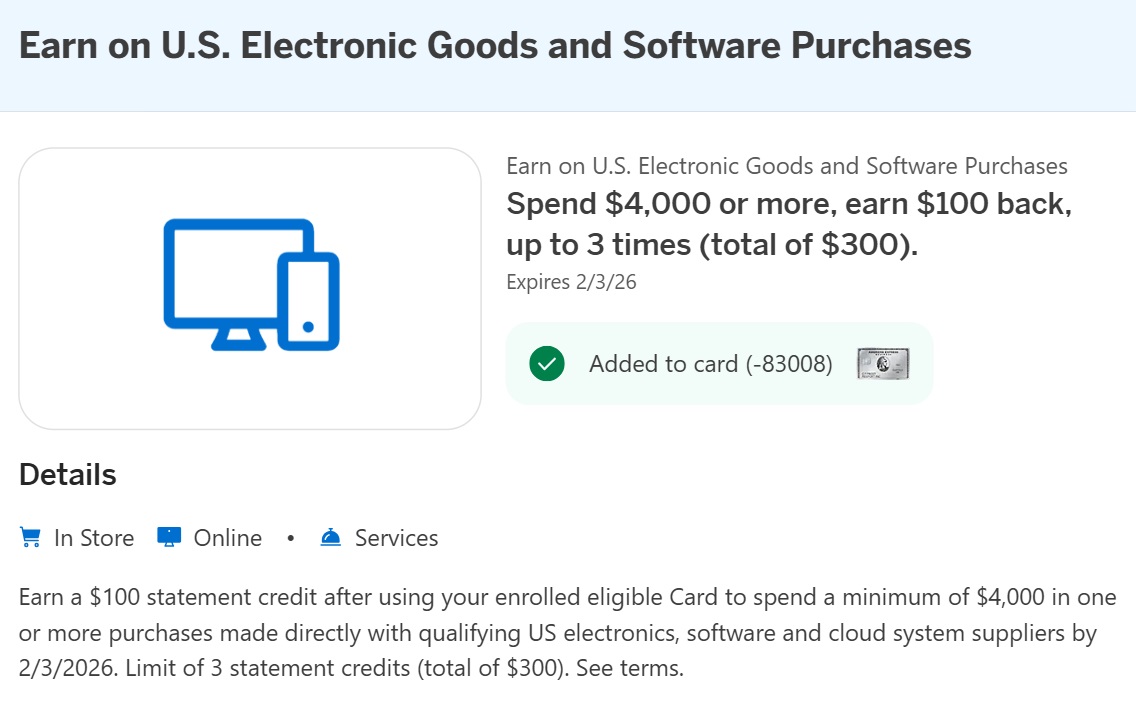Click the shopping cart In Store icon
The image size is (1136, 702).
(x=29, y=537)
